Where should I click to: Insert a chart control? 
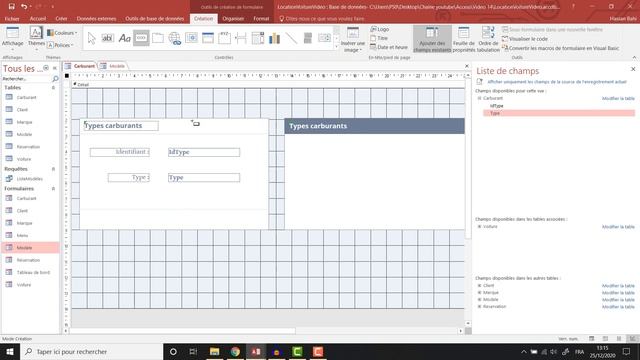coord(274,38)
